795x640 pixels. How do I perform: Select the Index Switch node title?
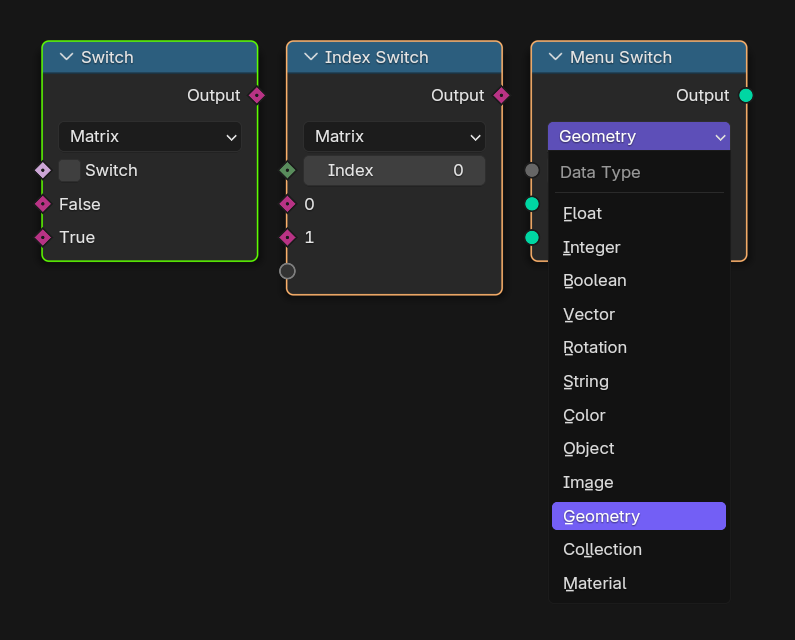[377, 57]
